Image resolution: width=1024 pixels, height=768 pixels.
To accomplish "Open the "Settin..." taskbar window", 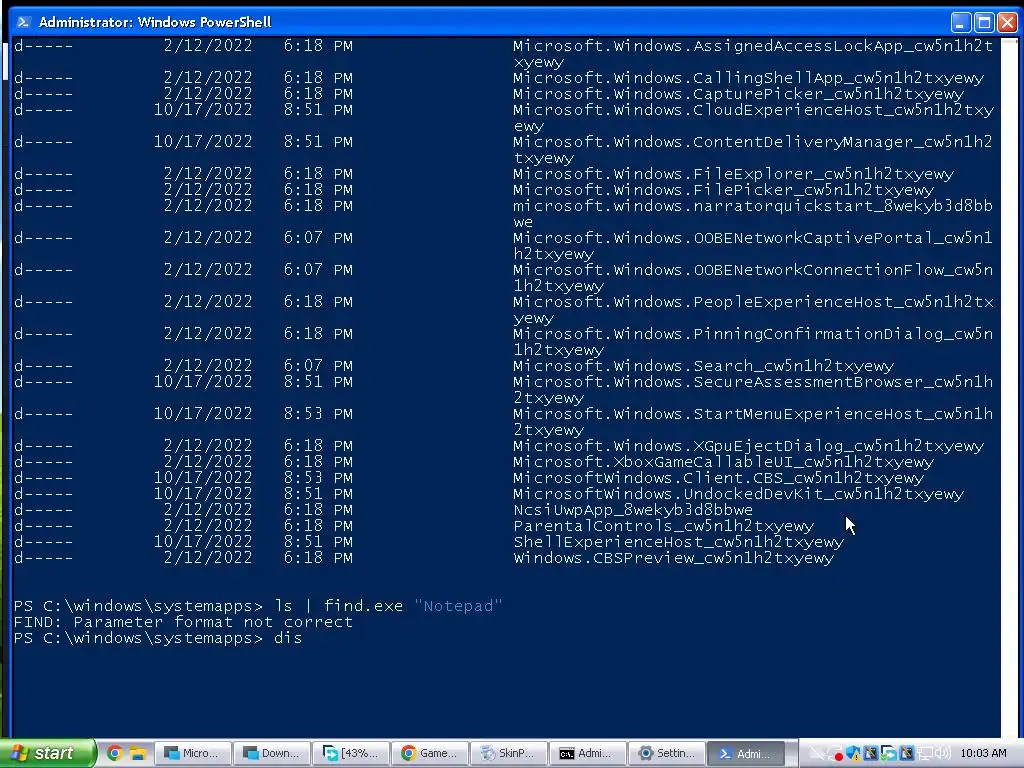I will coord(667,753).
